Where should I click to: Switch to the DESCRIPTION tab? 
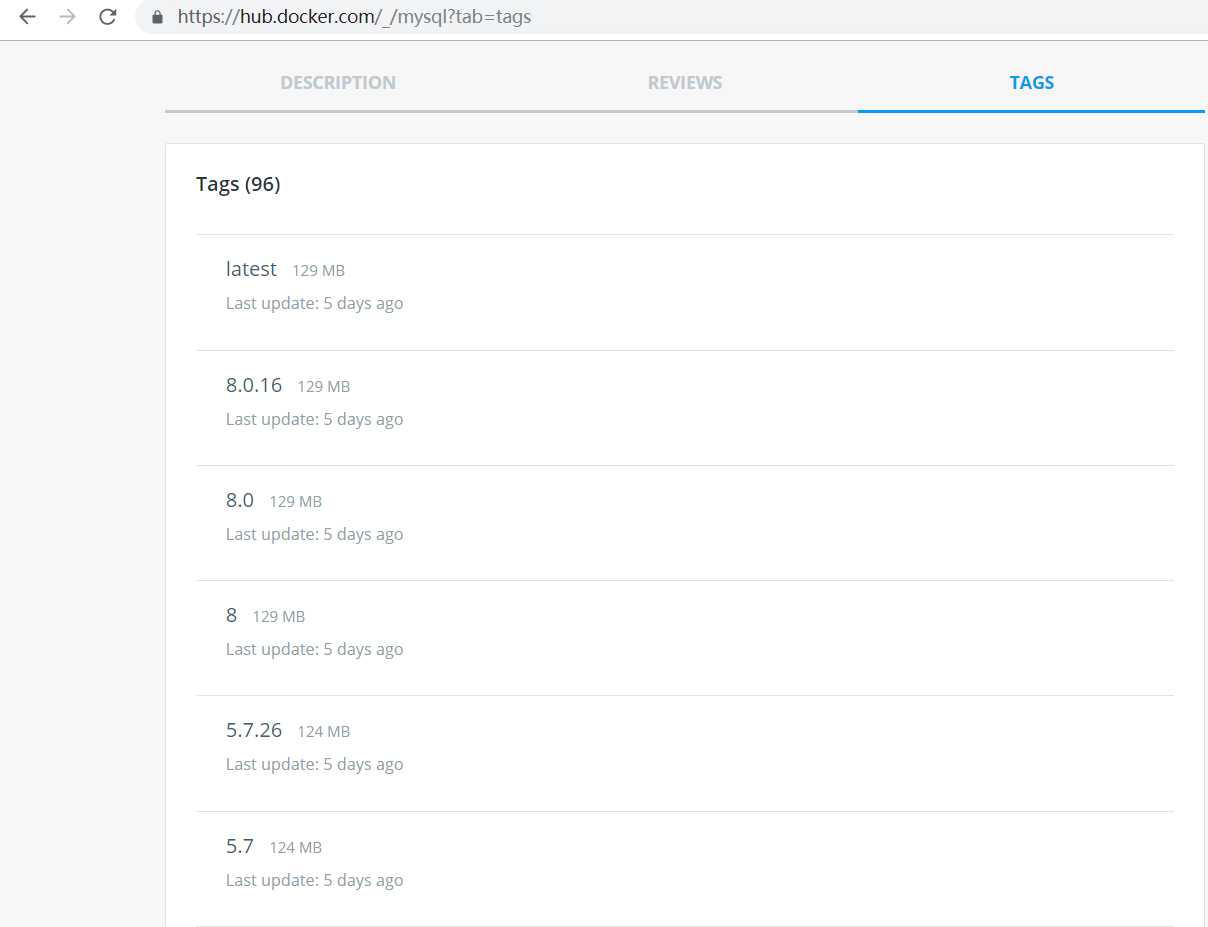(338, 83)
